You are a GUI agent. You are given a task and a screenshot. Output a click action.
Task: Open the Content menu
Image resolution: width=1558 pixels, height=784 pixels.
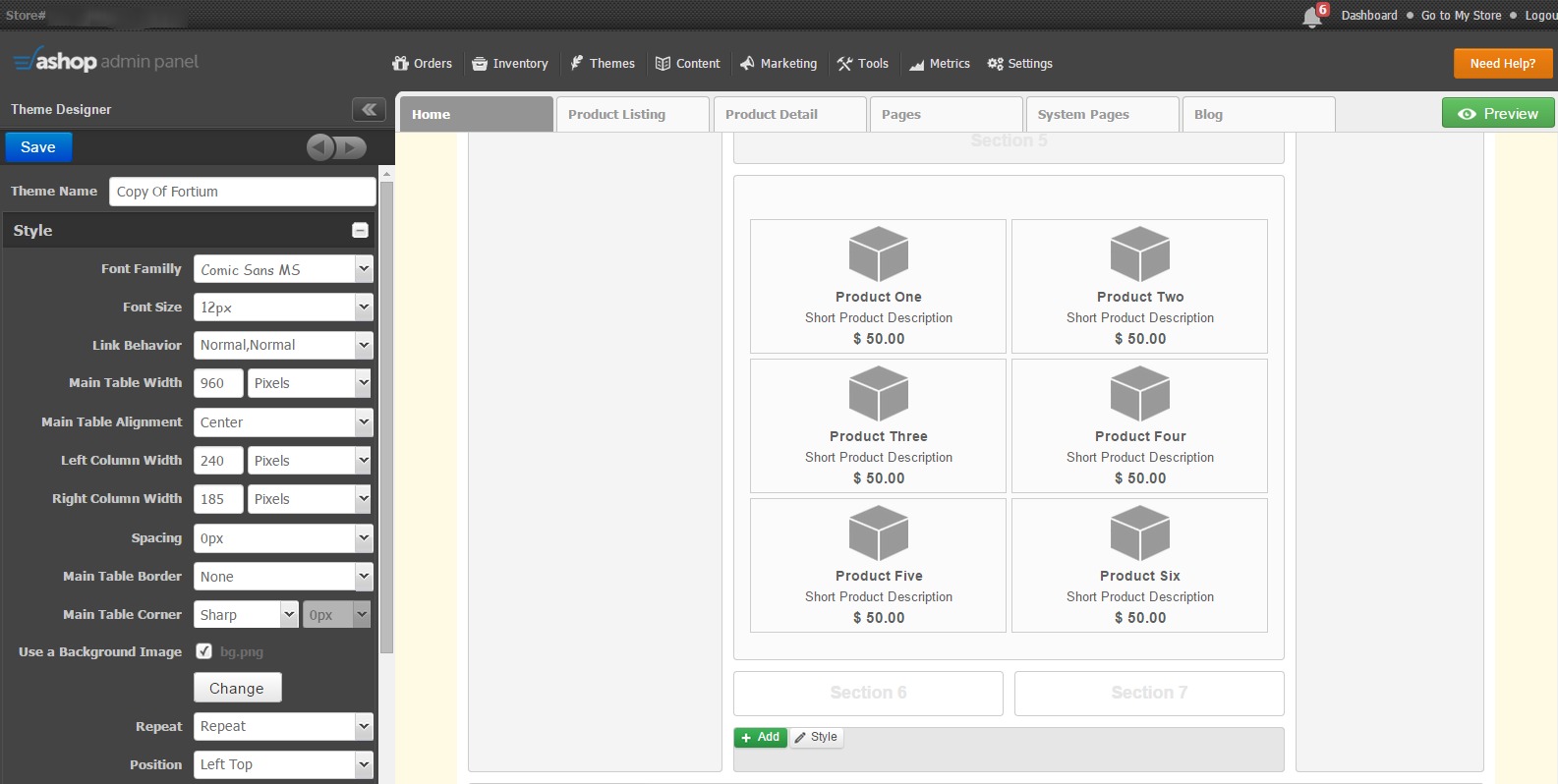click(687, 64)
